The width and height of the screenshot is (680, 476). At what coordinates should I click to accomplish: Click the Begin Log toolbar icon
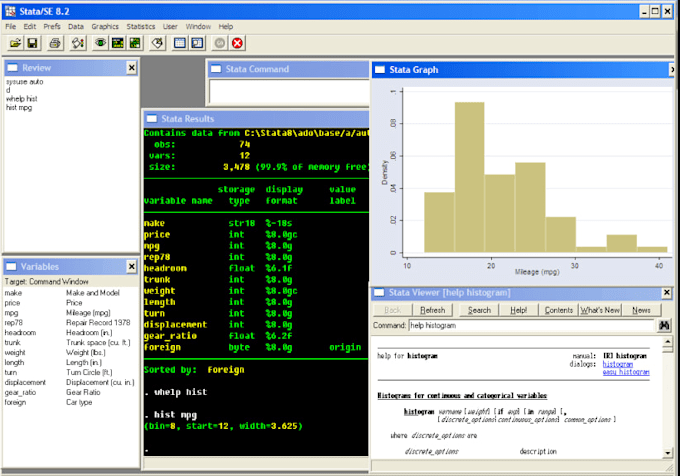(77, 43)
